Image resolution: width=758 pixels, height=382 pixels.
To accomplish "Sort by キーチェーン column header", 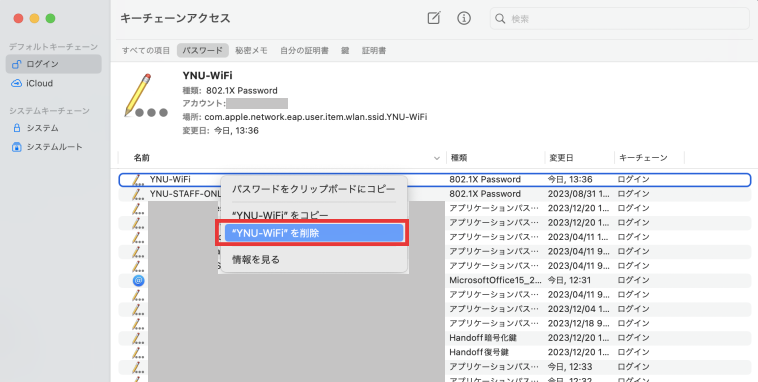I will pyautogui.click(x=643, y=158).
